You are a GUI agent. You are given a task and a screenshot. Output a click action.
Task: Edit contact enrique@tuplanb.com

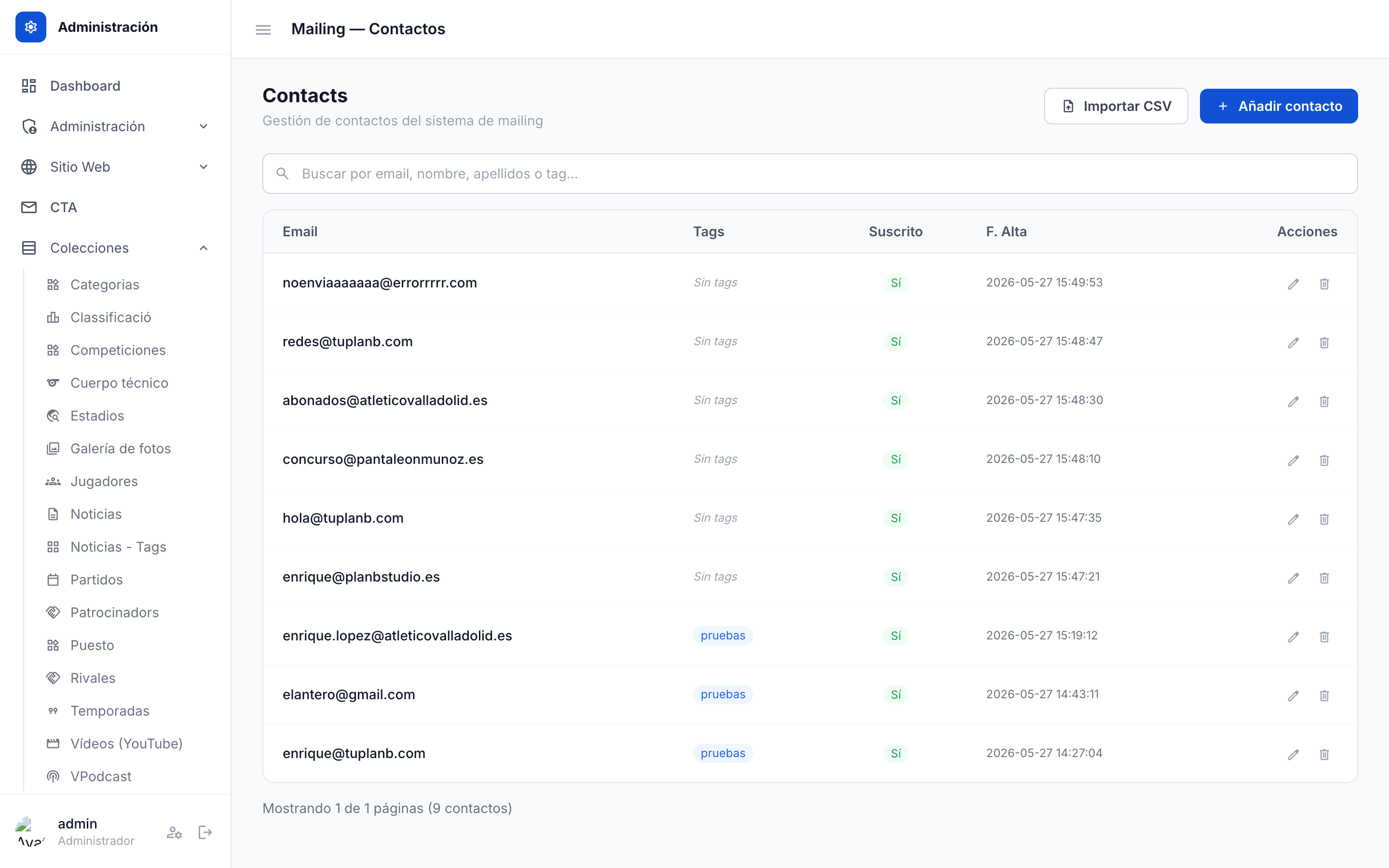[1293, 754]
